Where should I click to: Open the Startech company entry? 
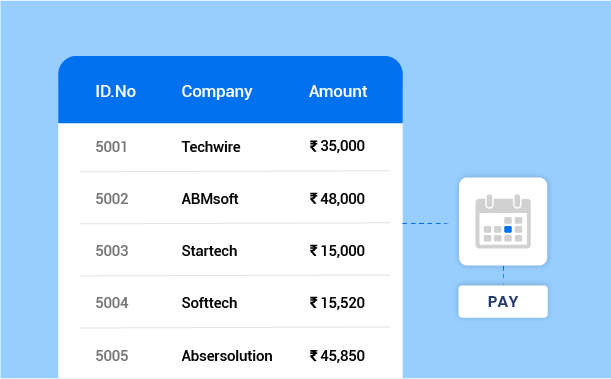point(209,251)
